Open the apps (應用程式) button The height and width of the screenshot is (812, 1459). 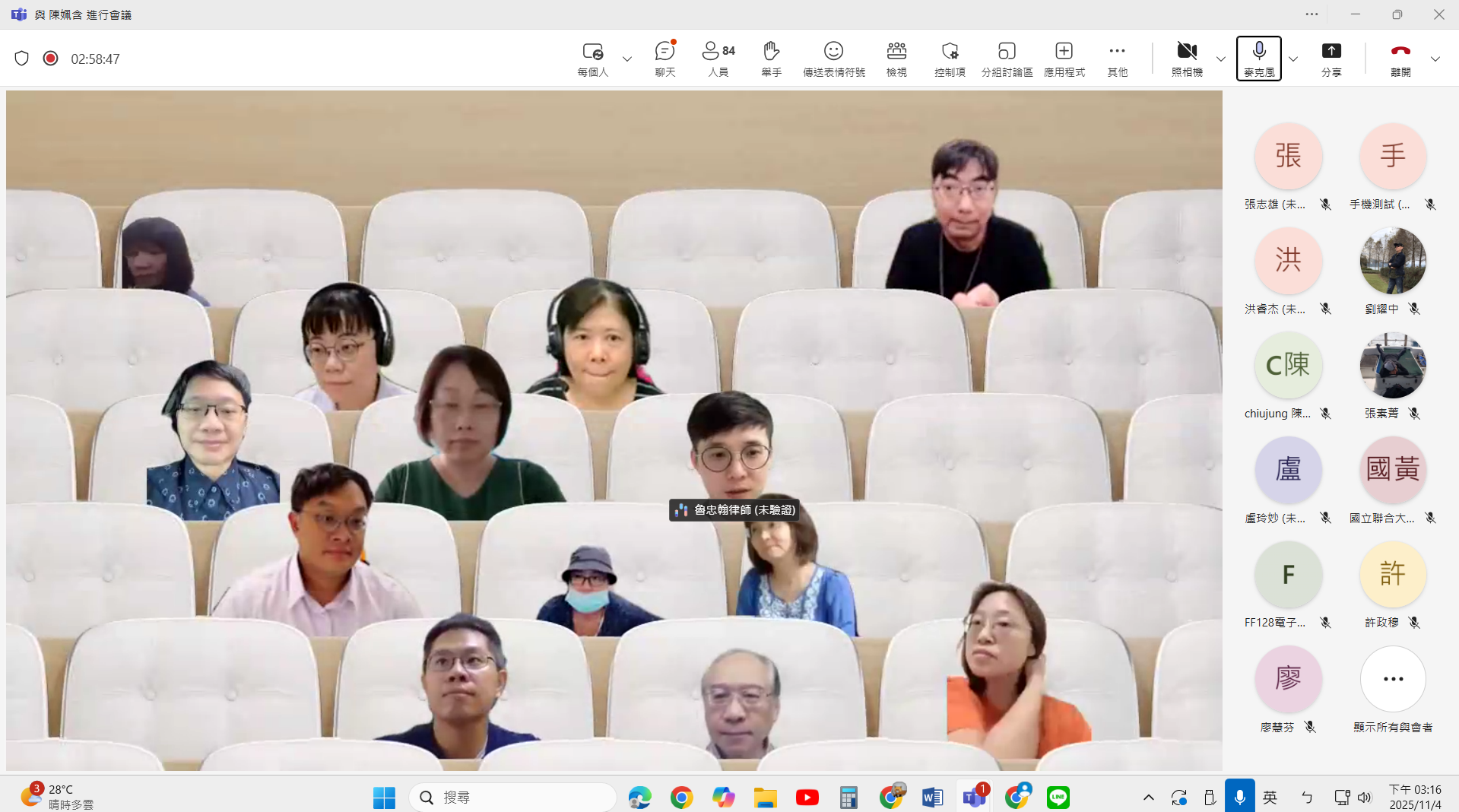pyautogui.click(x=1064, y=58)
